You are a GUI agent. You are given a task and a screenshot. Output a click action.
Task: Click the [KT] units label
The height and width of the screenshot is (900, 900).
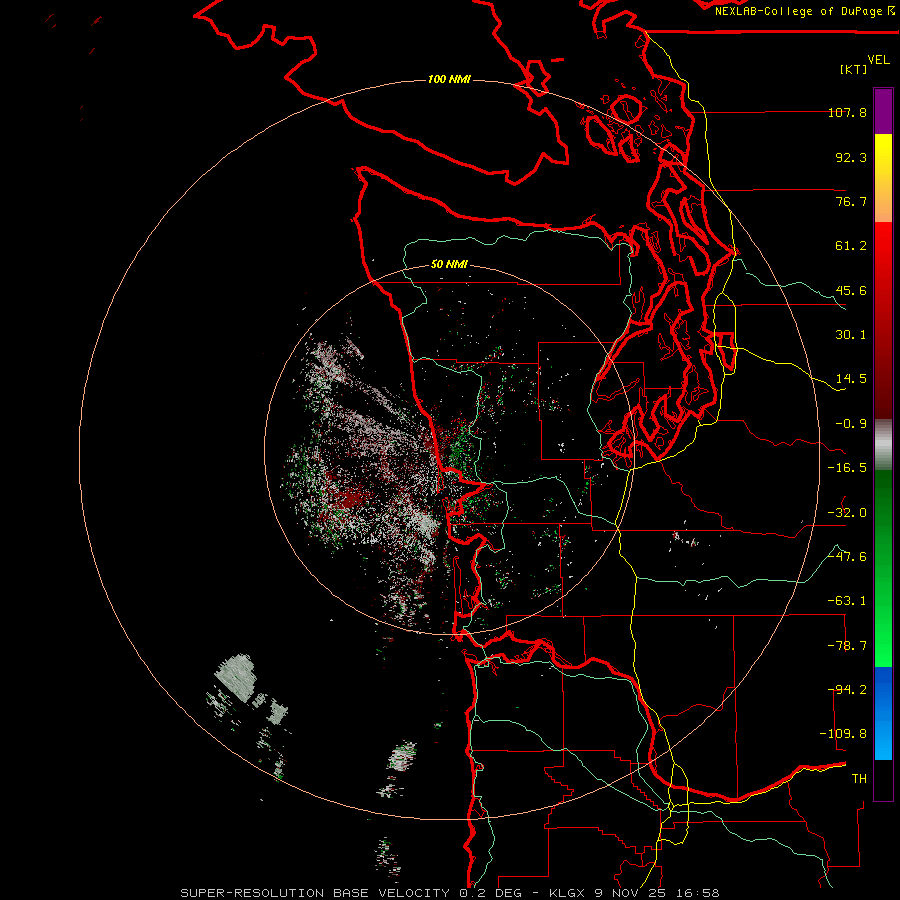(854, 69)
